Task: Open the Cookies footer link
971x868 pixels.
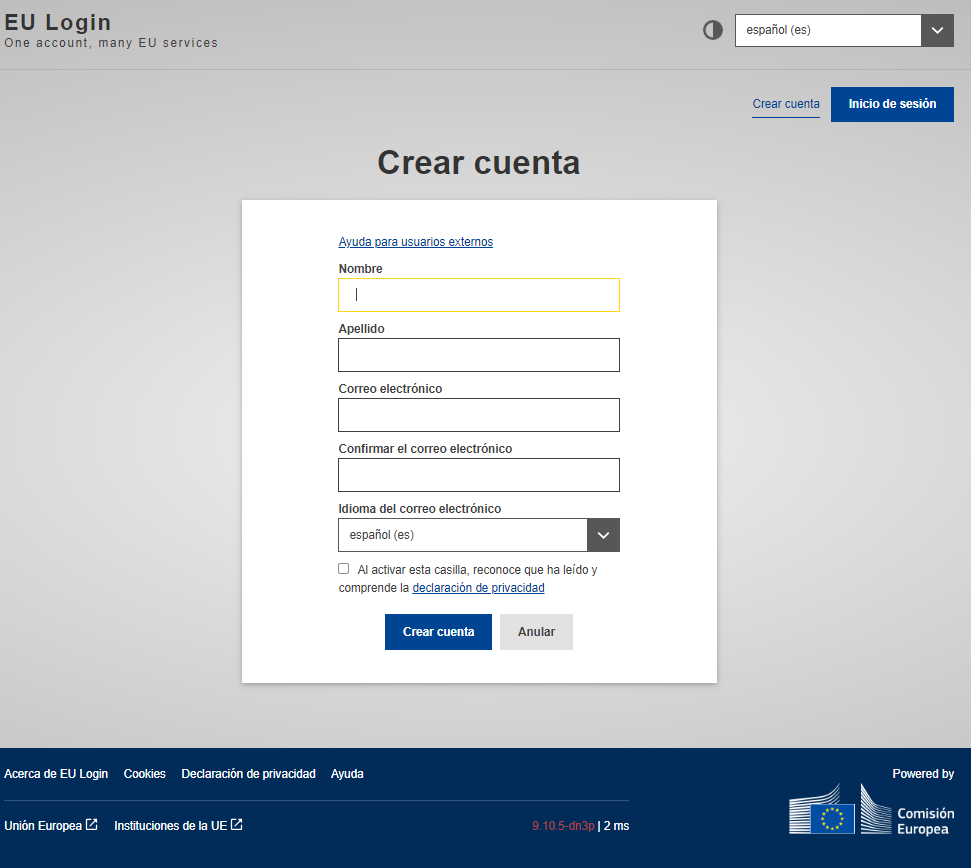Action: pos(144,773)
